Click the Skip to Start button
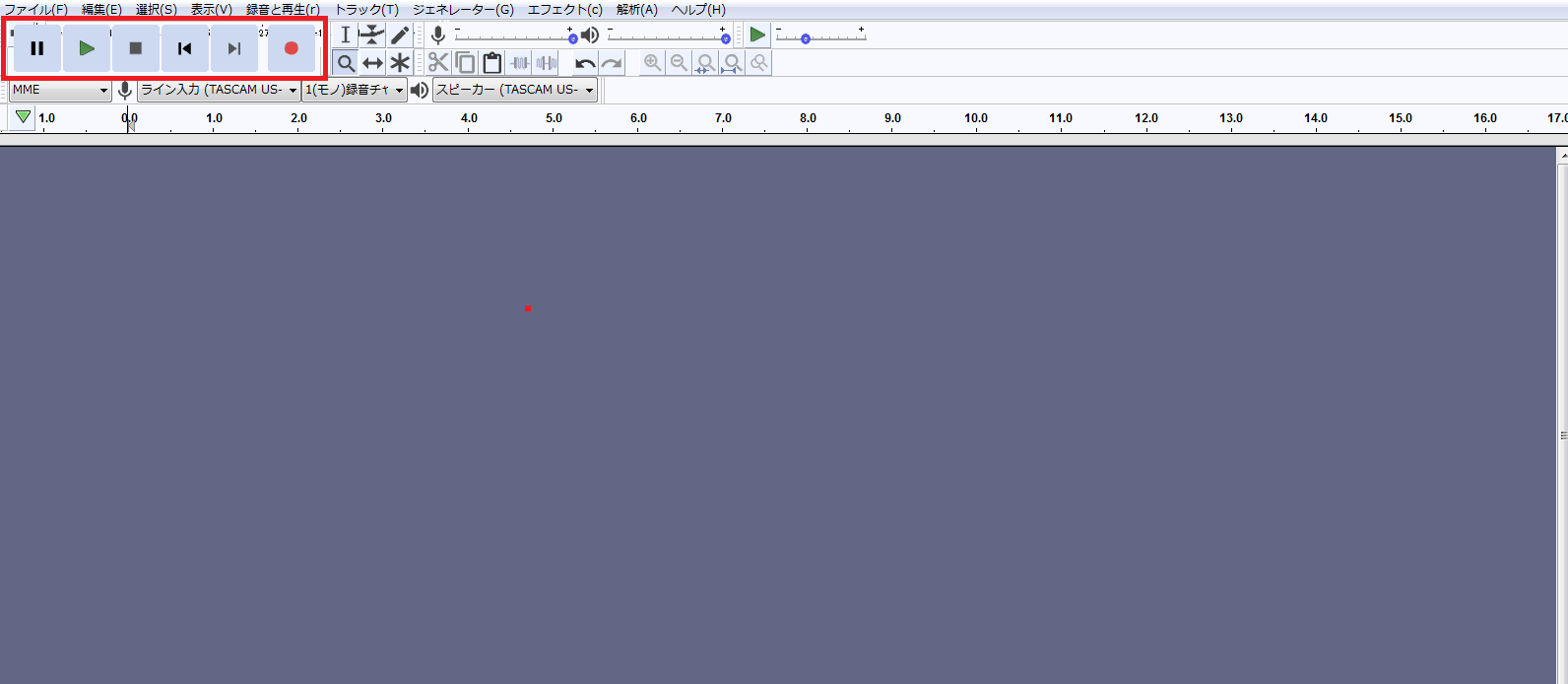This screenshot has height=684, width=1568. click(184, 48)
